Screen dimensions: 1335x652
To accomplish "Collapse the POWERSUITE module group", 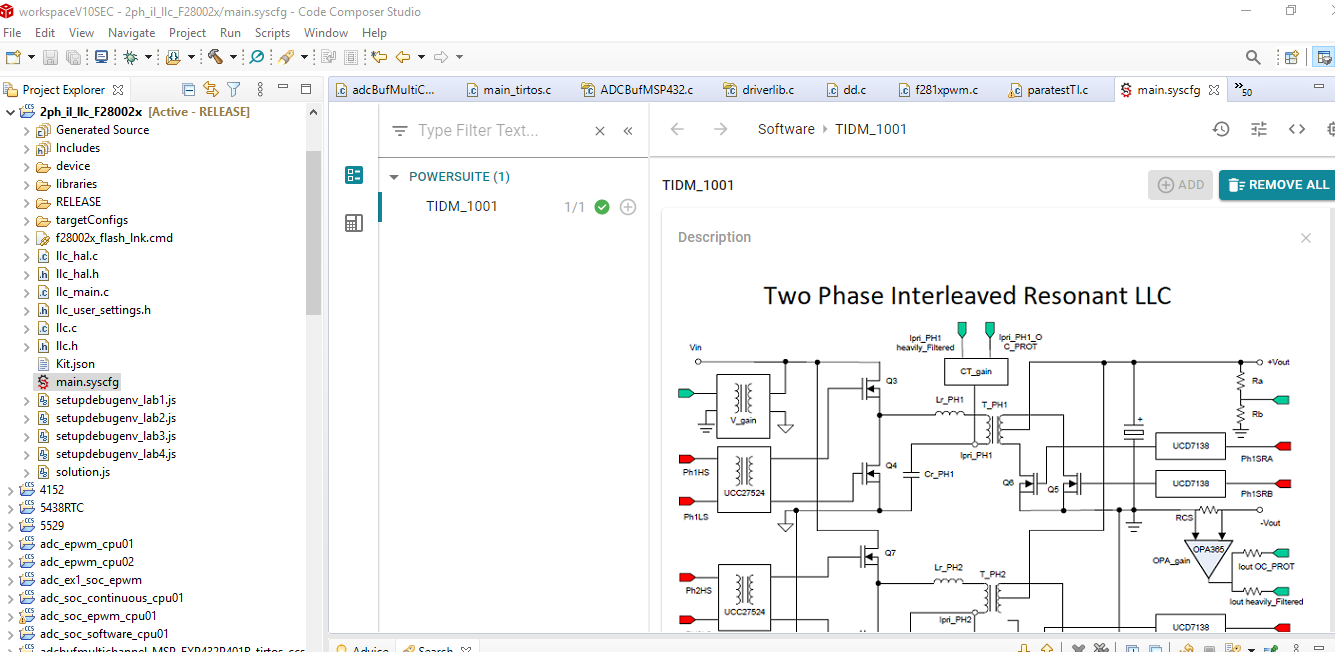I will tap(393, 177).
